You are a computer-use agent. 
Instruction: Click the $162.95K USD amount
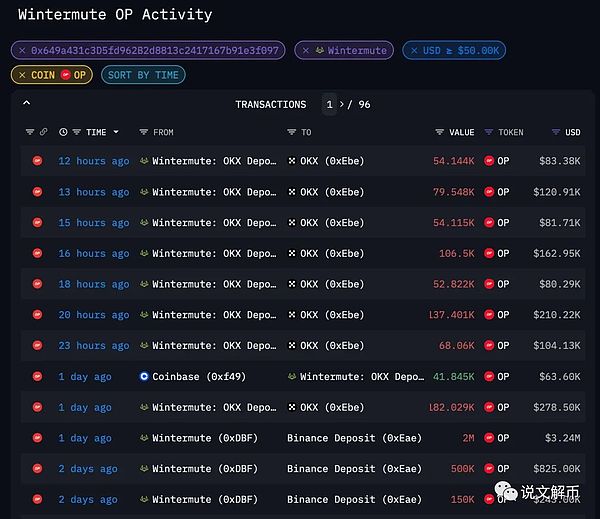pos(557,253)
